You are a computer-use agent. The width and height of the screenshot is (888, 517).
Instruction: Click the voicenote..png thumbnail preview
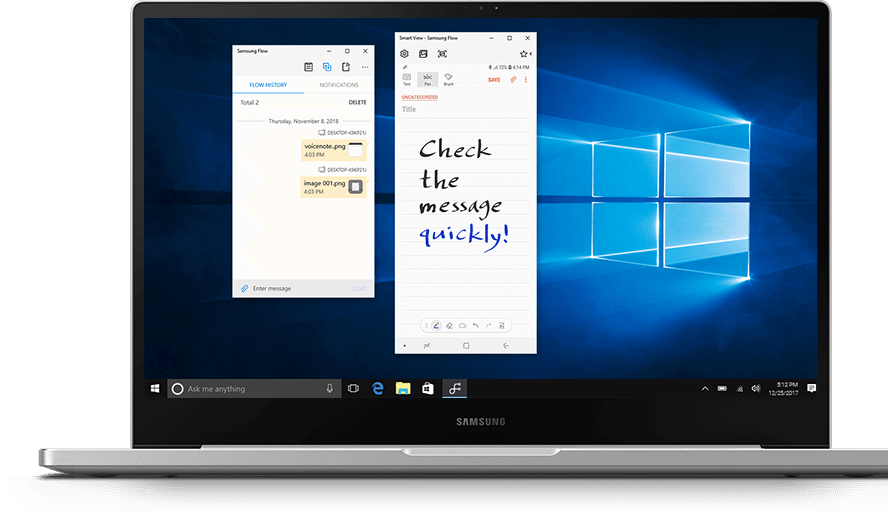point(355,149)
